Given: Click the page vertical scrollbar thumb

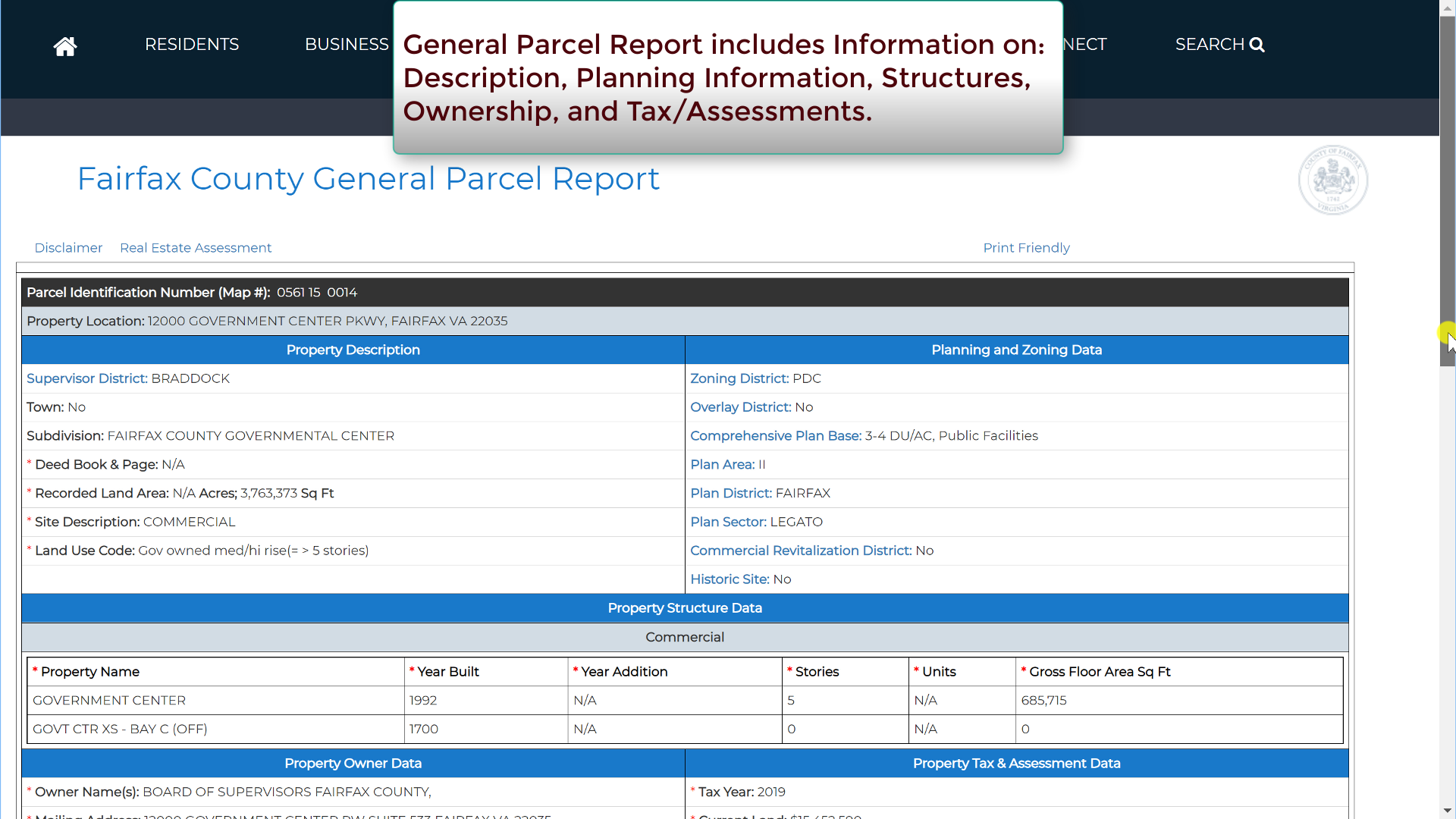Looking at the screenshot, I should [x=1447, y=190].
